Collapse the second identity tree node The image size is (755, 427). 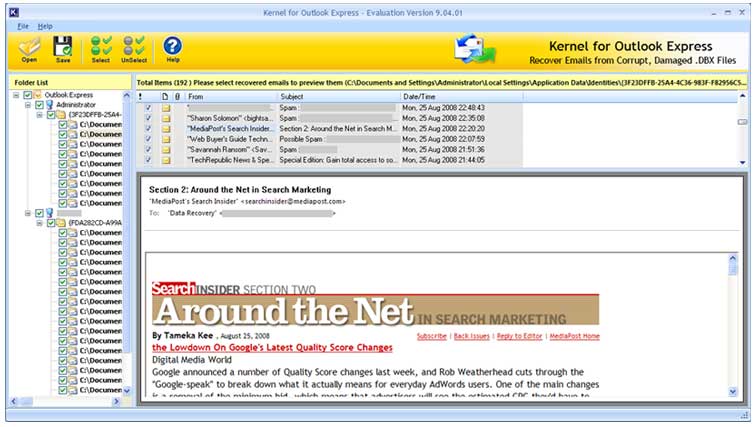28,213
